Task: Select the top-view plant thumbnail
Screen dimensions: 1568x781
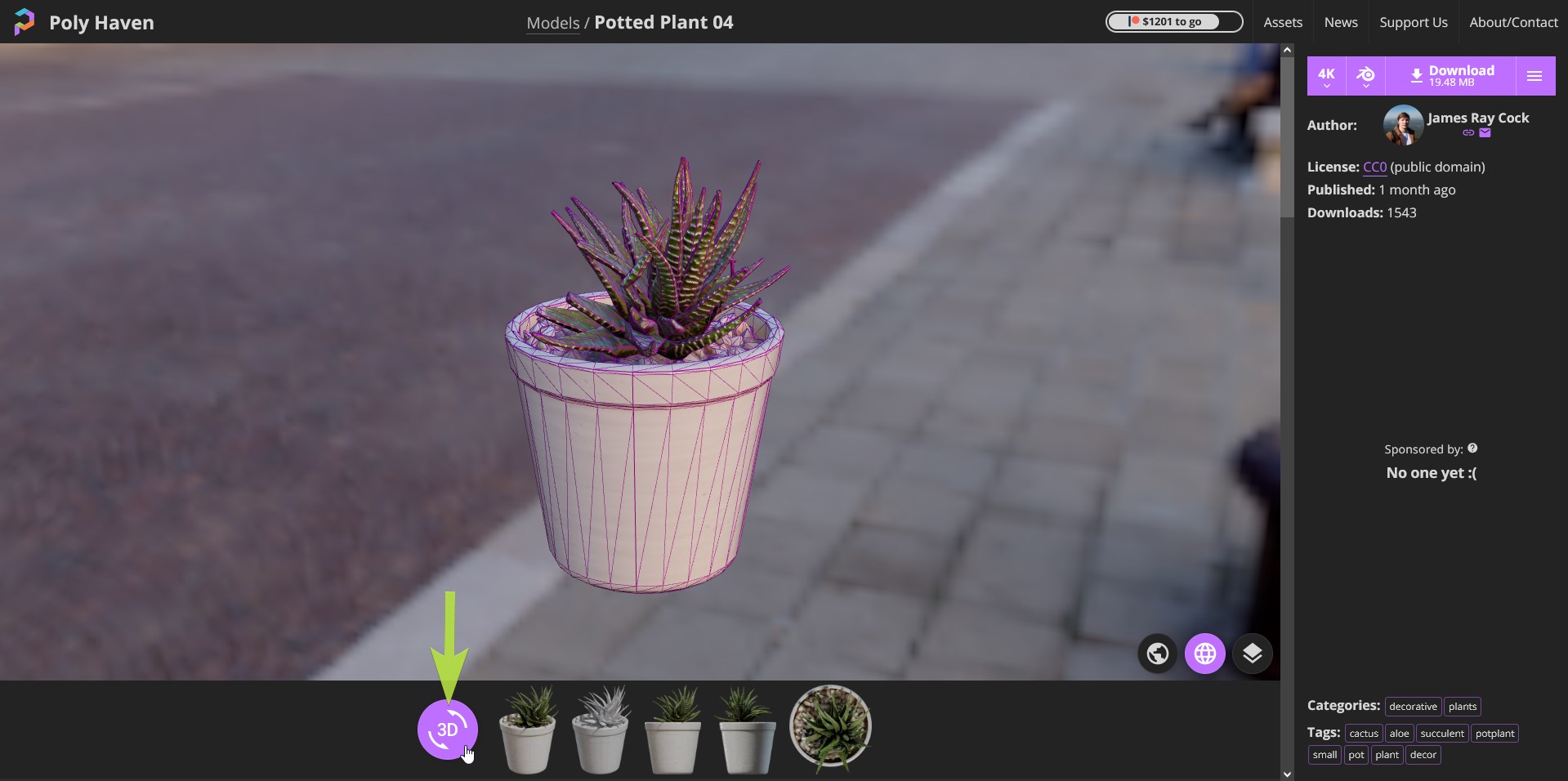Action: click(x=830, y=727)
